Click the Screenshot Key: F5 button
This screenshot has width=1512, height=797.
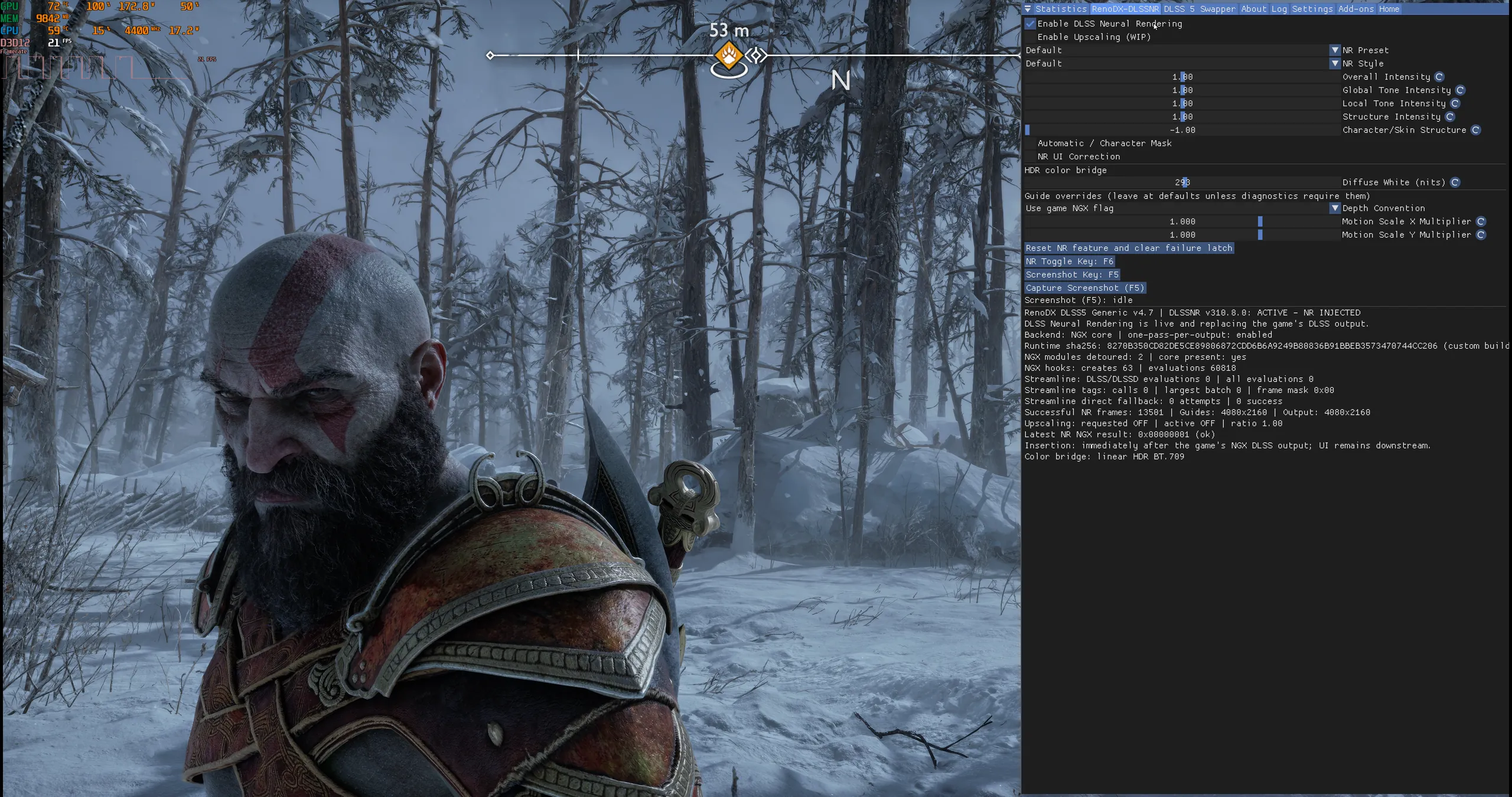point(1072,275)
